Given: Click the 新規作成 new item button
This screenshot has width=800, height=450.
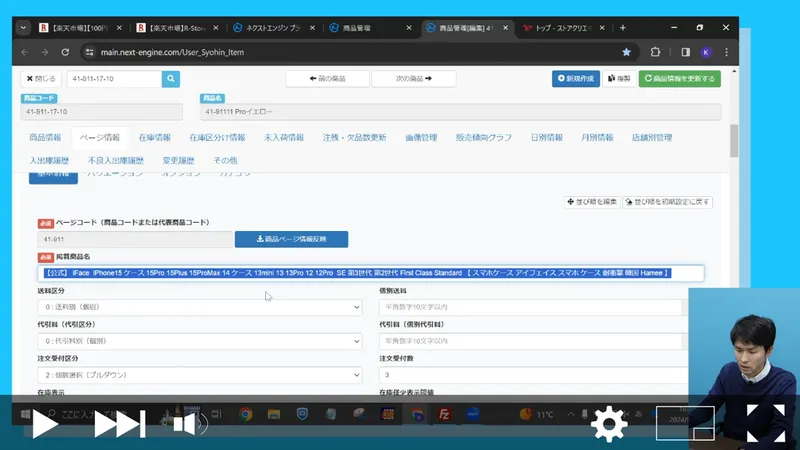Looking at the screenshot, I should (576, 79).
